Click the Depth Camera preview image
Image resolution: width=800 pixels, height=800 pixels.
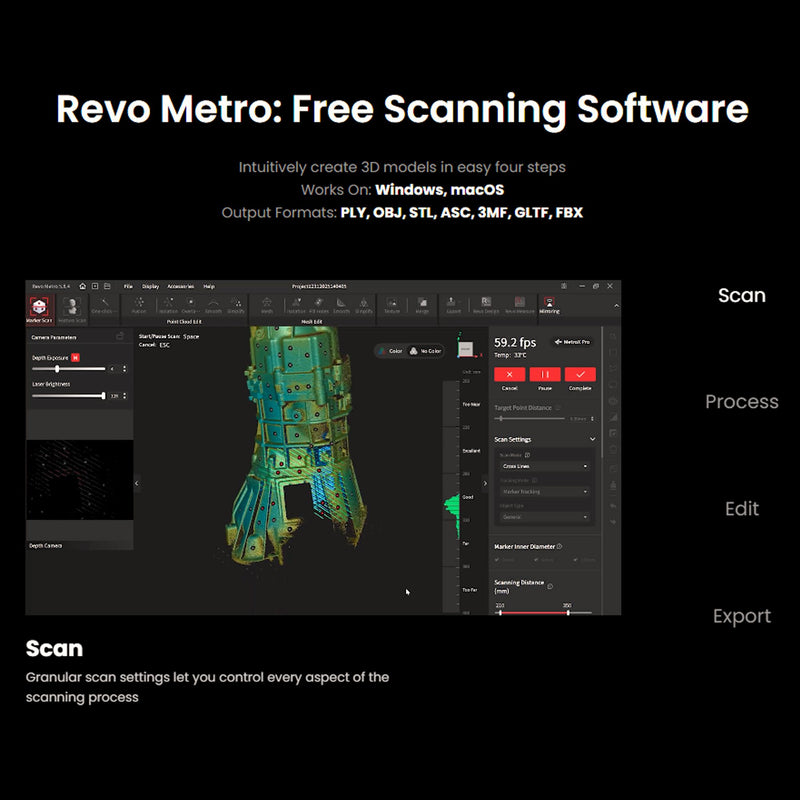pos(80,480)
